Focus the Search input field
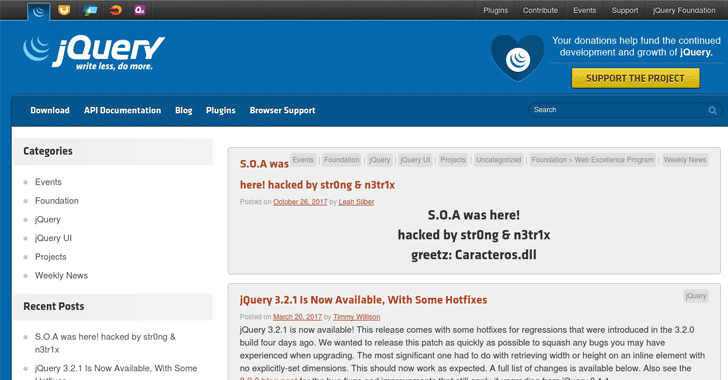Viewport: 728px width, 380px height. [617, 110]
